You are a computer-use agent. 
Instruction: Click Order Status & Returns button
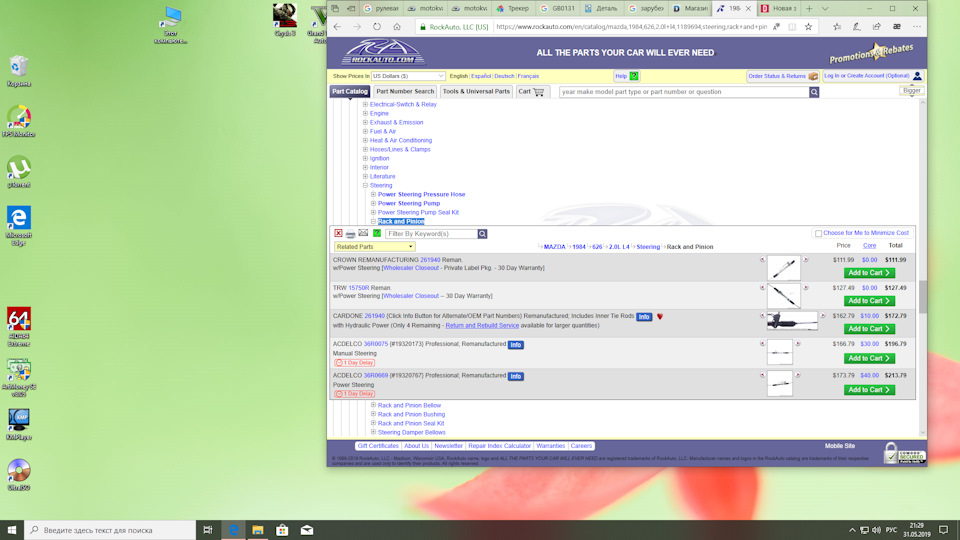(782, 76)
